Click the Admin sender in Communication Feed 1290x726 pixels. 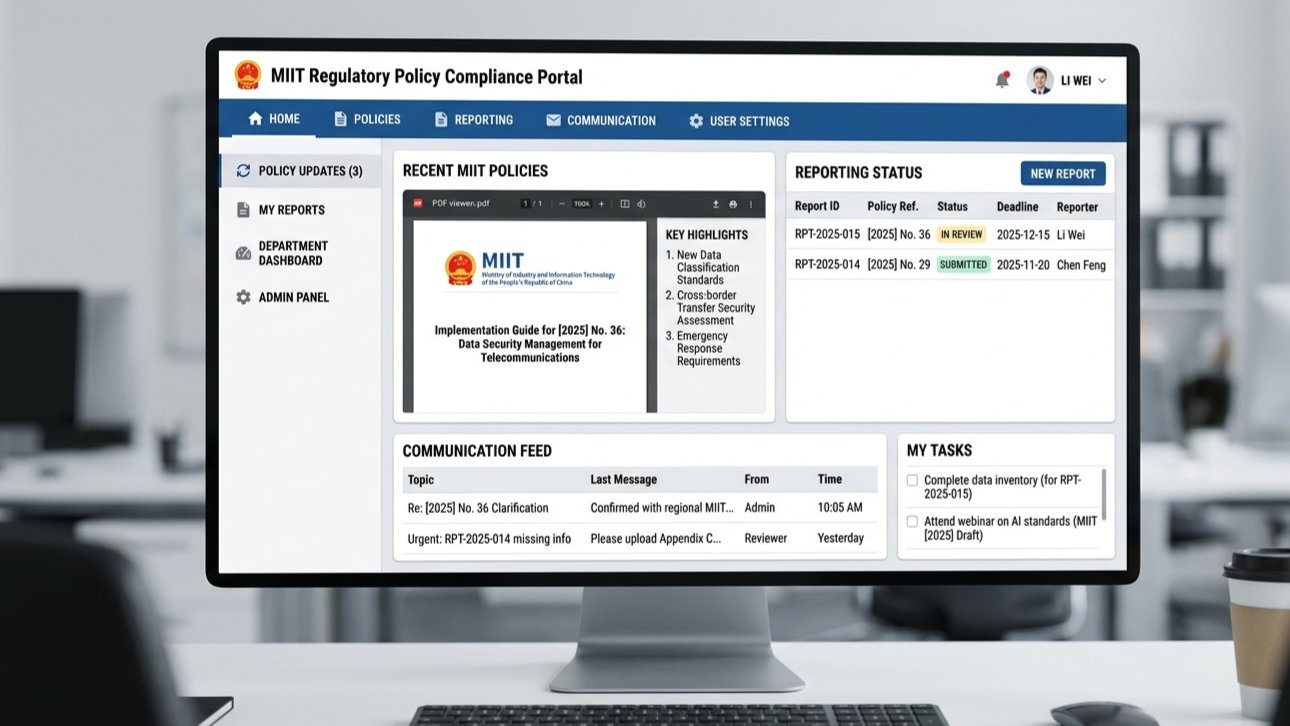click(760, 508)
